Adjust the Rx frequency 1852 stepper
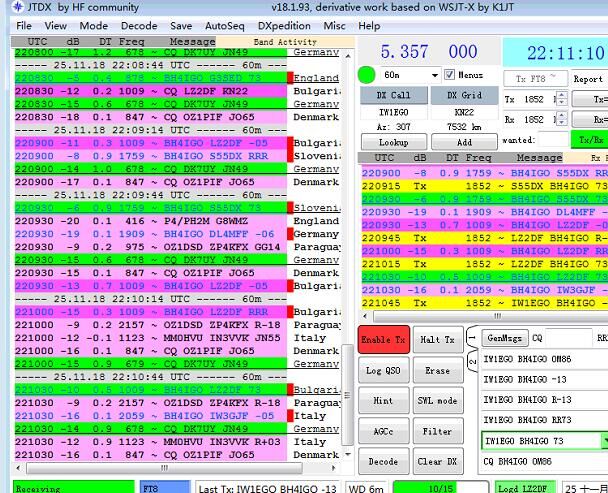 [561, 119]
